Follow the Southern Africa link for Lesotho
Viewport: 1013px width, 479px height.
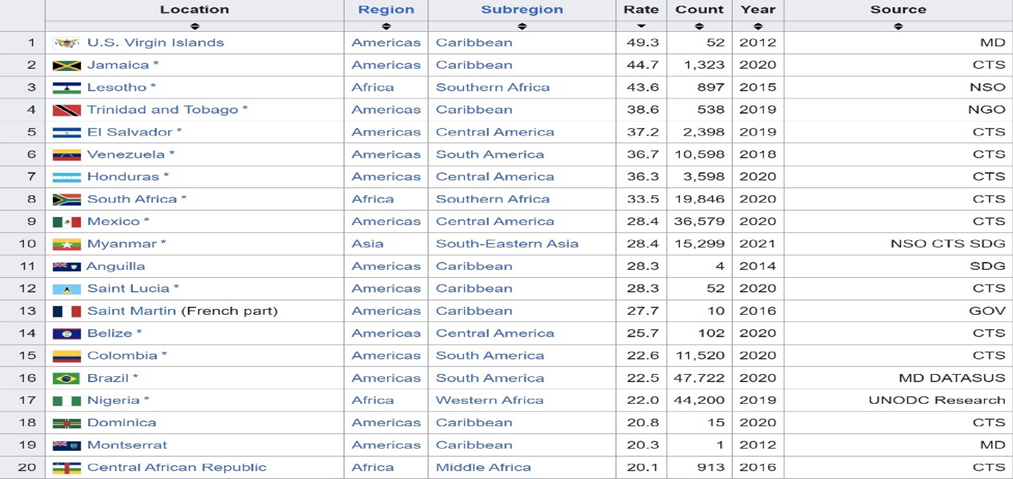coord(492,88)
